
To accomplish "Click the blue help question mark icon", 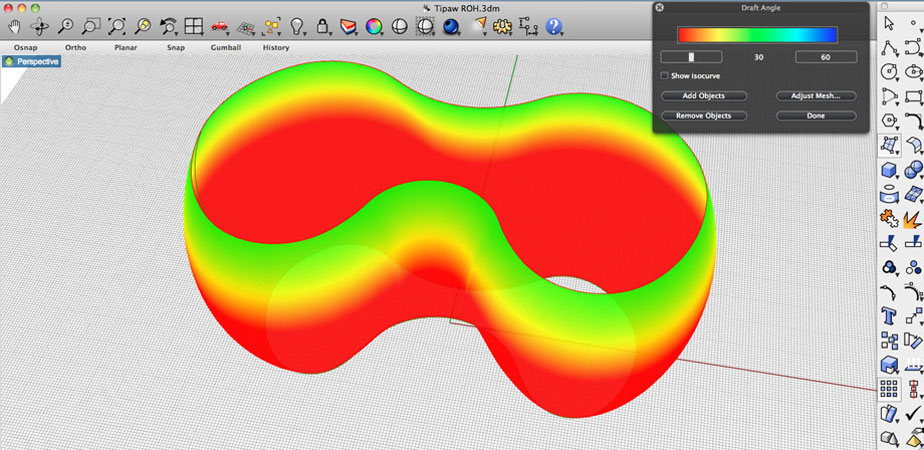I will point(554,26).
